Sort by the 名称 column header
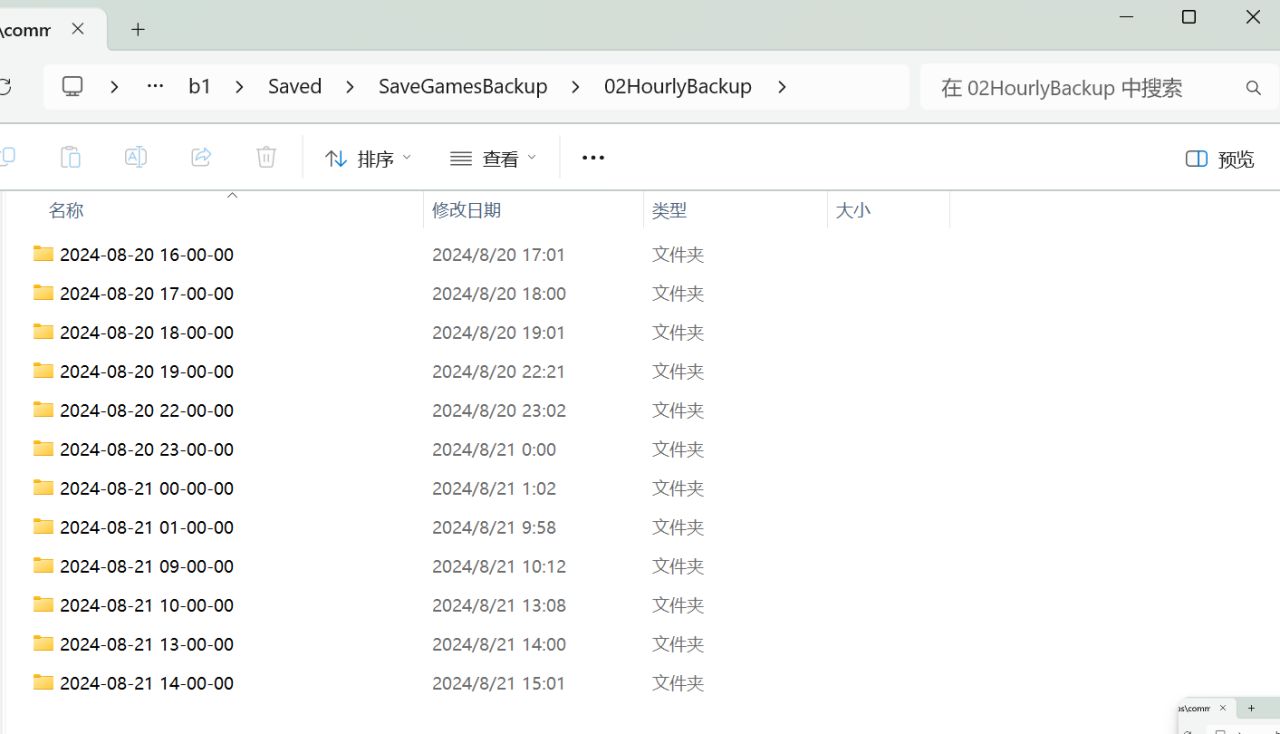This screenshot has height=734, width=1280. point(66,210)
